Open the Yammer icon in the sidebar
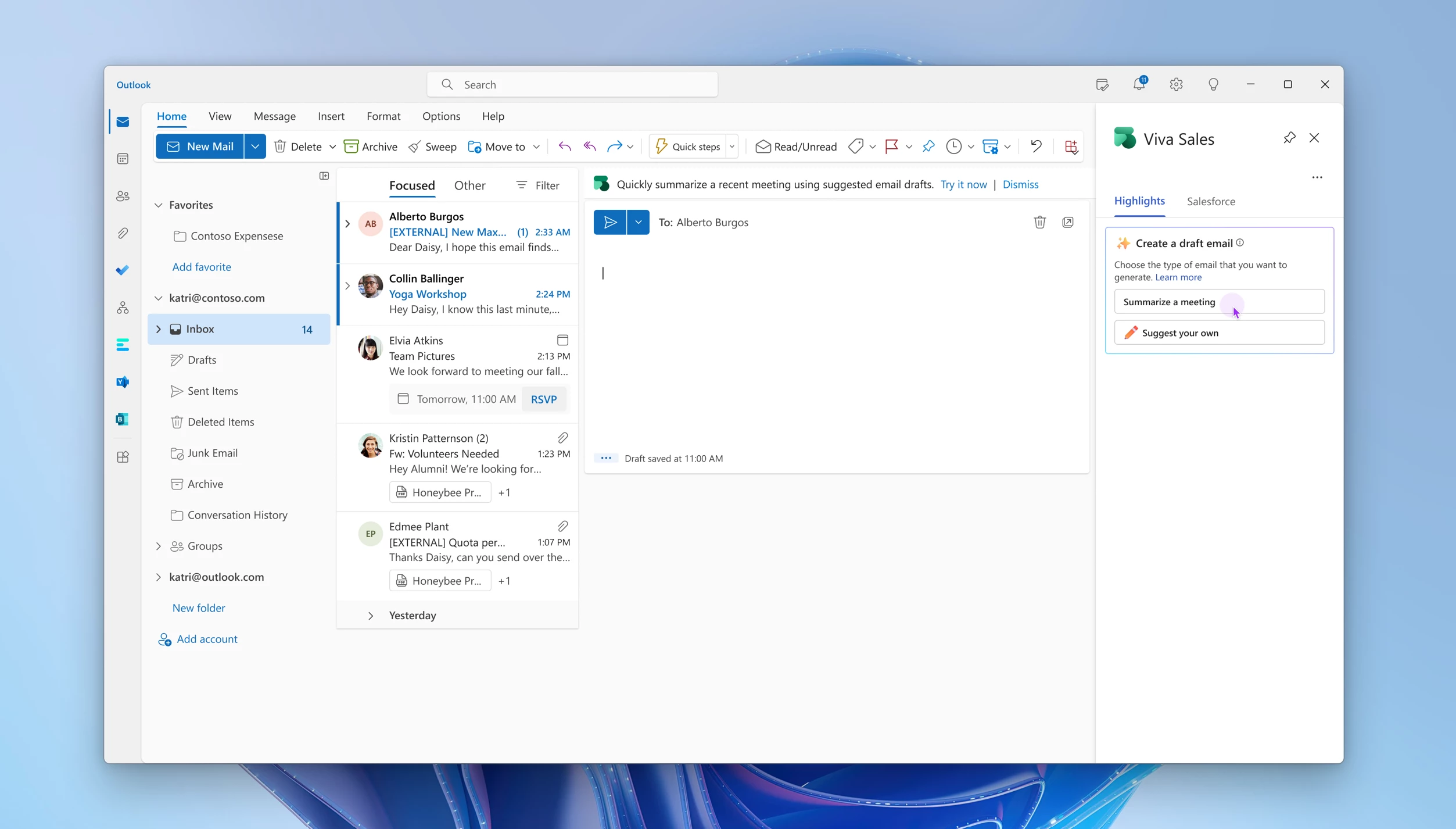This screenshot has height=829, width=1456. 123,382
